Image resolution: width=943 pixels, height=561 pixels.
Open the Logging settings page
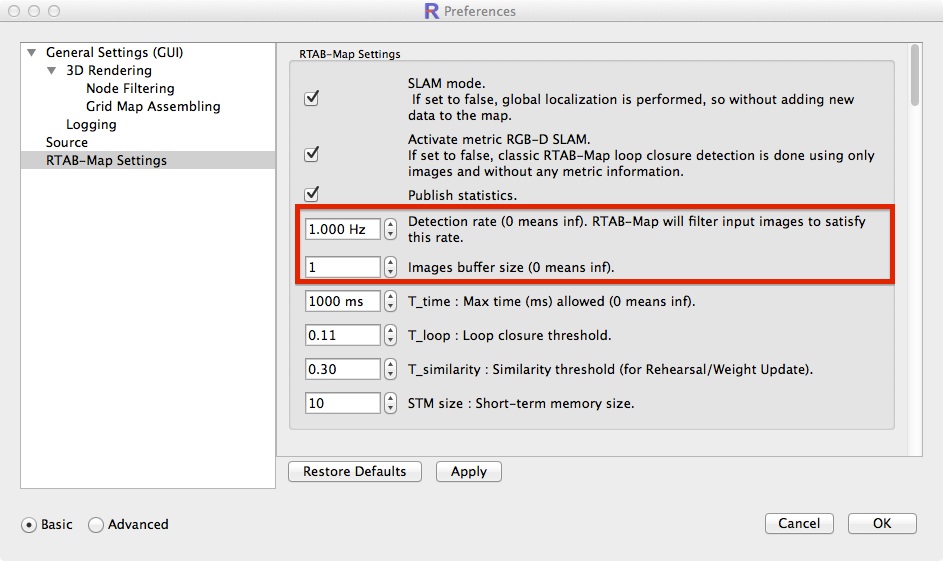click(x=91, y=124)
